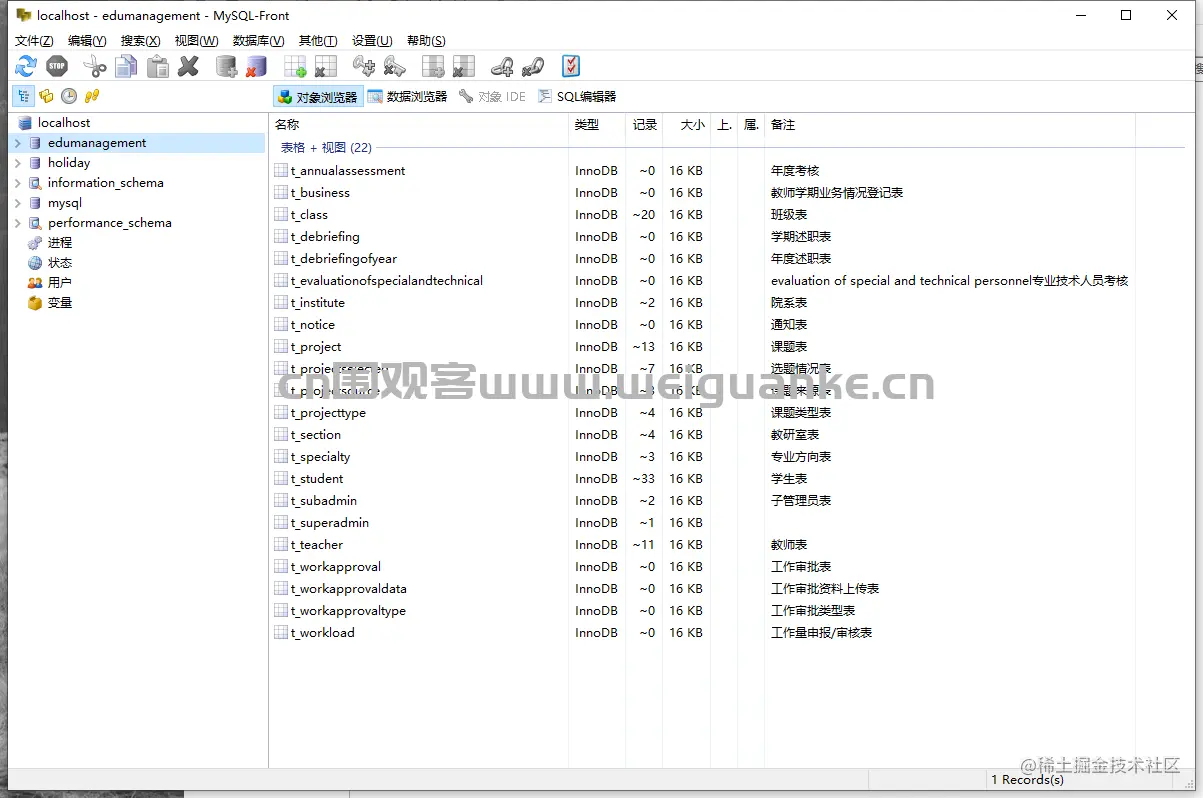Toggle the tree navigator view icon

tap(23, 96)
